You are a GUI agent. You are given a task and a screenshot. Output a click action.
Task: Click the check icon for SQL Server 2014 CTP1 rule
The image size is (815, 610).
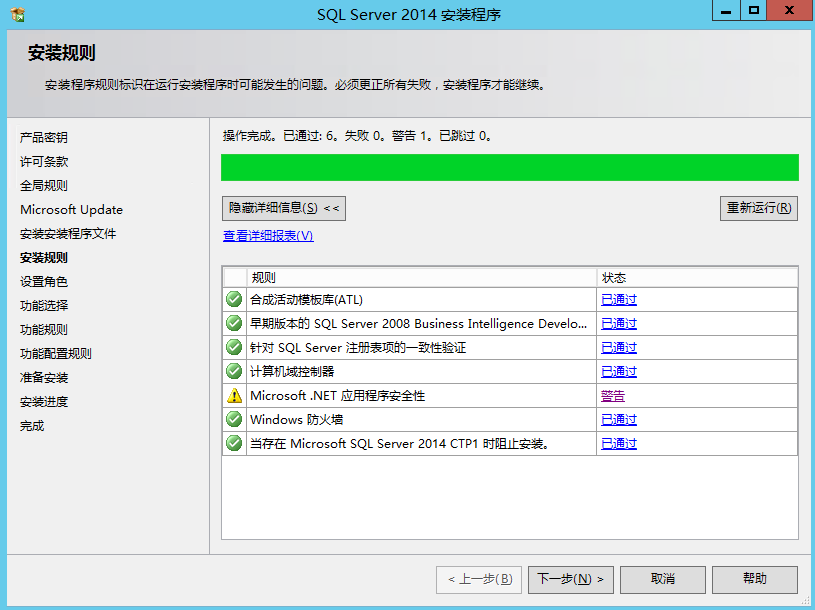[234, 443]
